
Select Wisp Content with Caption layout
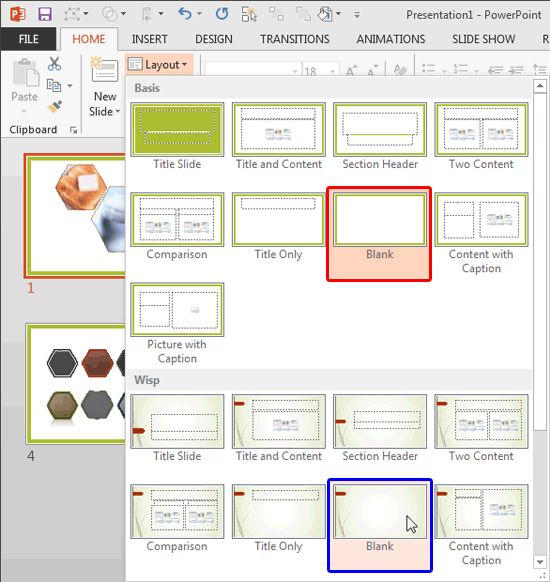point(481,525)
